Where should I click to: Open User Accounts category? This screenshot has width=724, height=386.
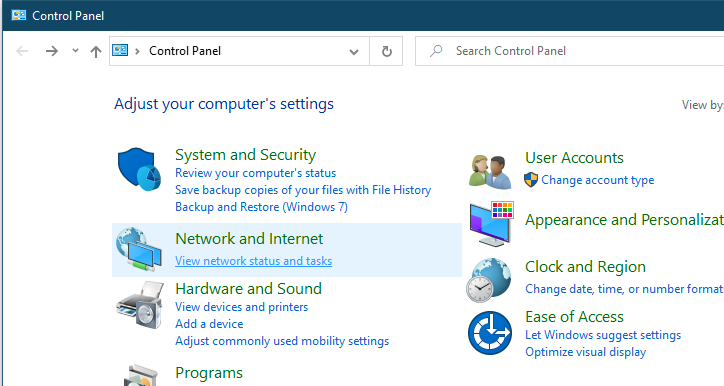(574, 158)
